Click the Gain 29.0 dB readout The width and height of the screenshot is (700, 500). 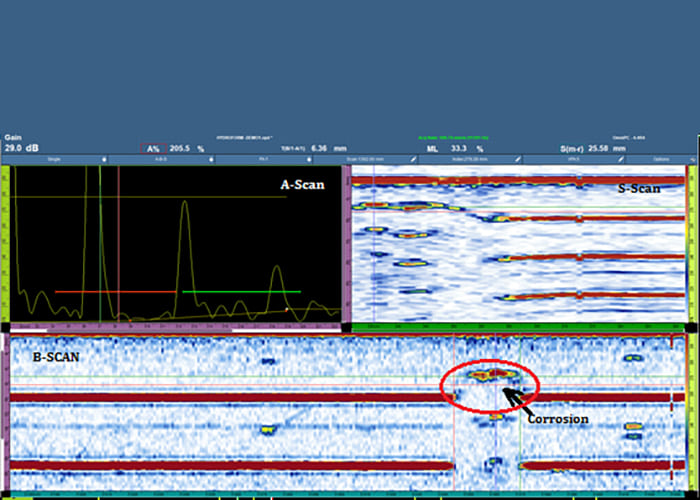[x=22, y=147]
